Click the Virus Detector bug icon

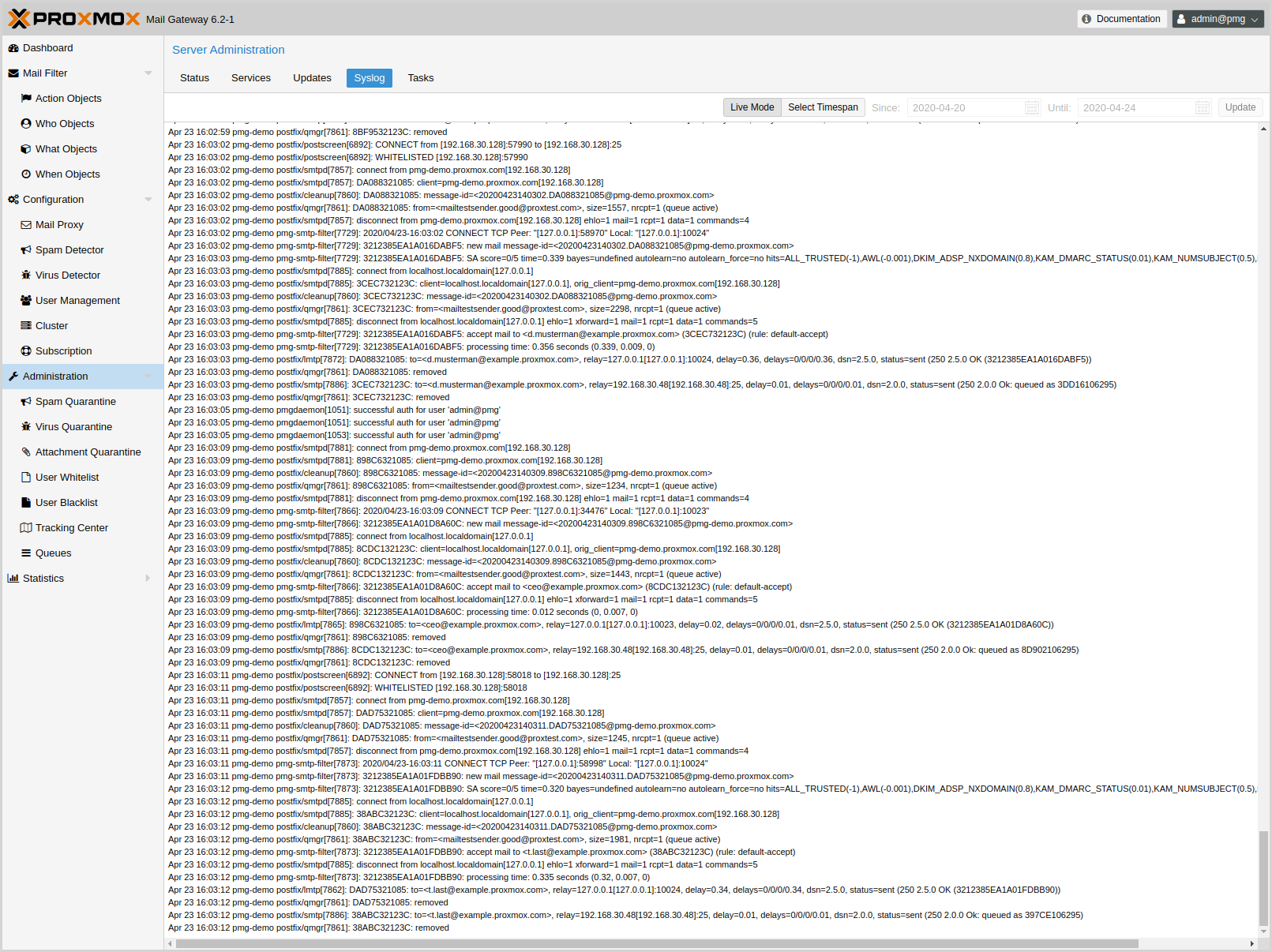(x=26, y=275)
